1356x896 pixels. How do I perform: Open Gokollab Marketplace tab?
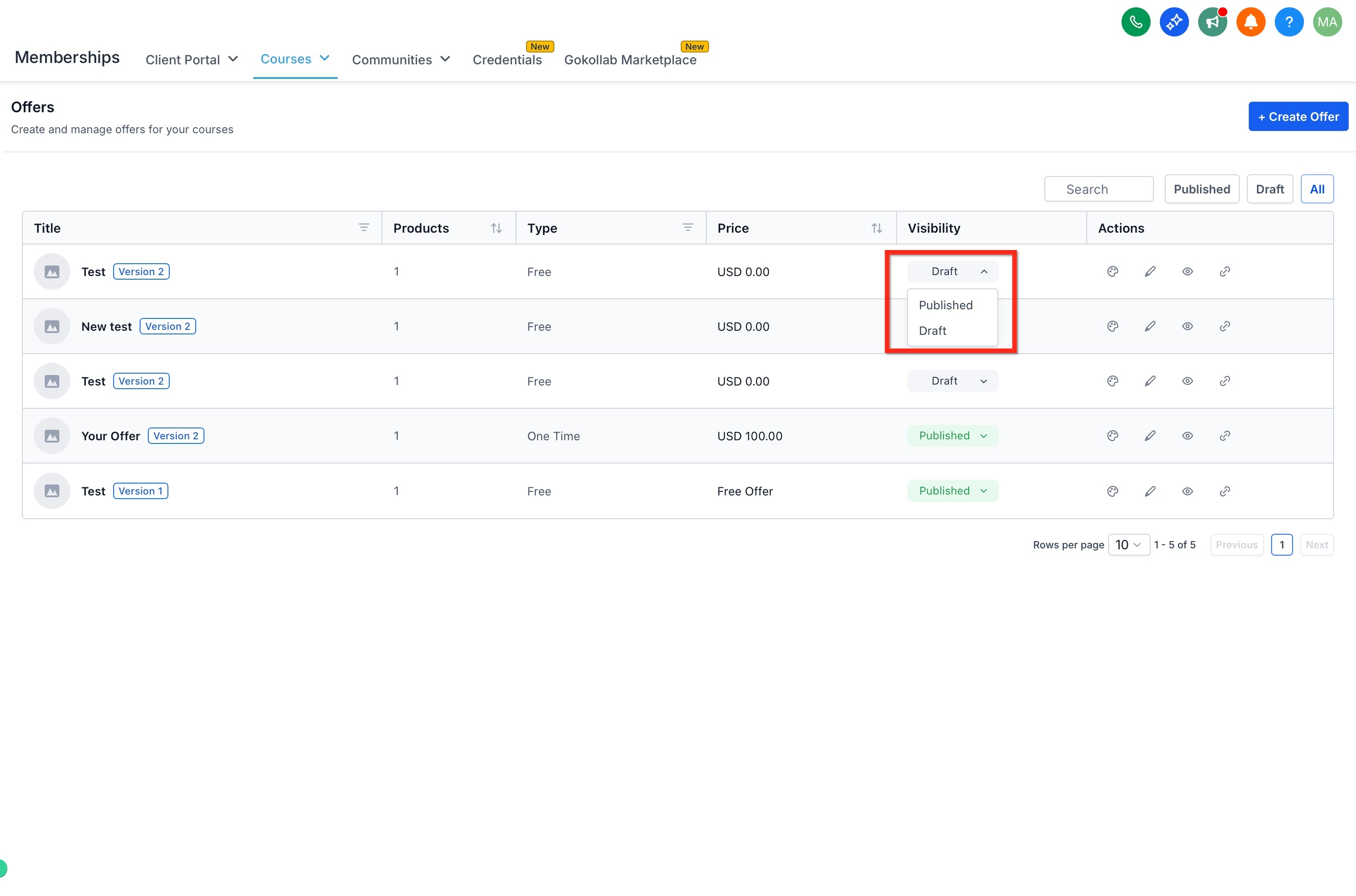tap(630, 59)
